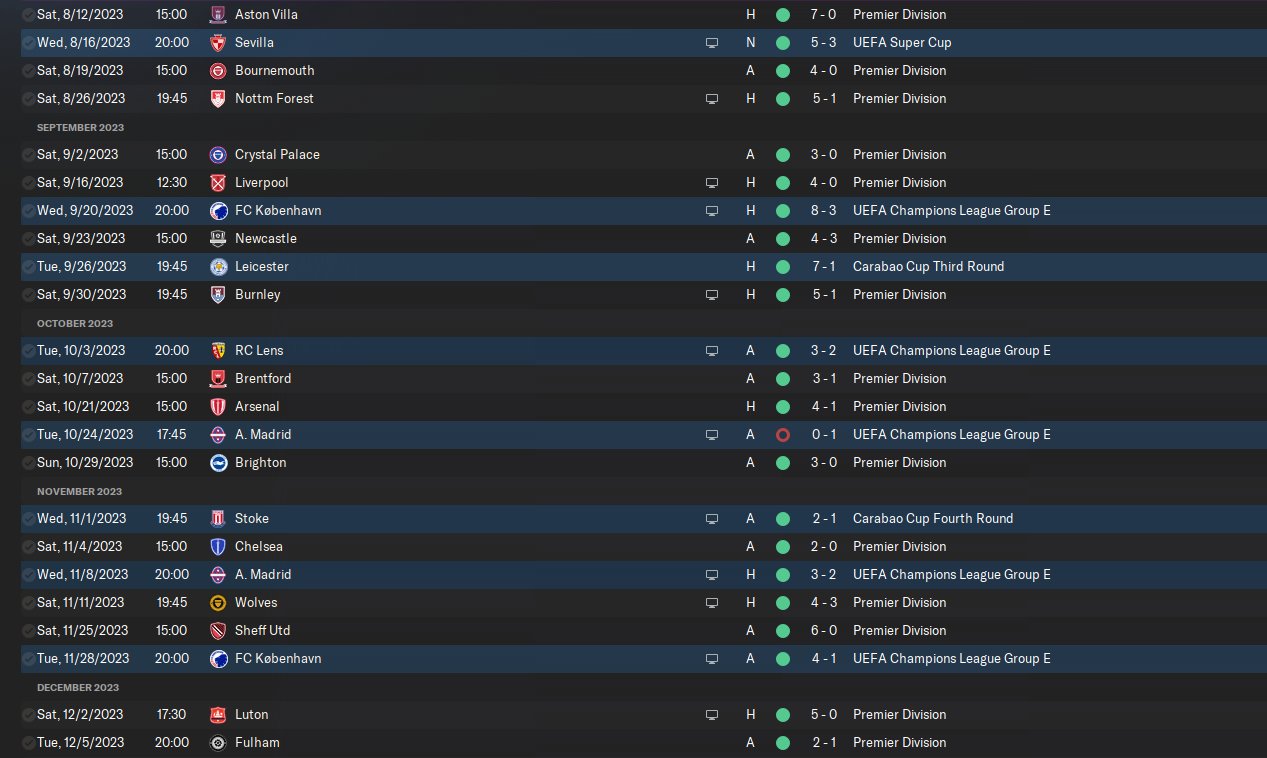Open the RC Lens club badge
Viewport: 1267px width, 758px height.
218,351
